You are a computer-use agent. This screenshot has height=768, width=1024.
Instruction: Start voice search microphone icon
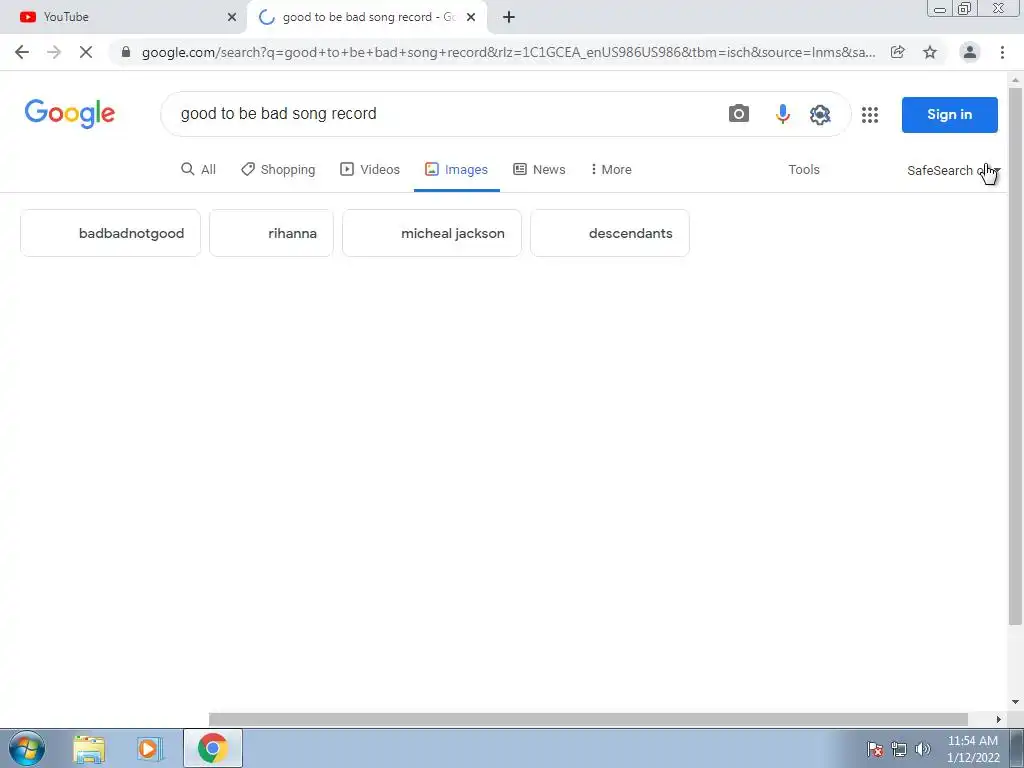[782, 114]
